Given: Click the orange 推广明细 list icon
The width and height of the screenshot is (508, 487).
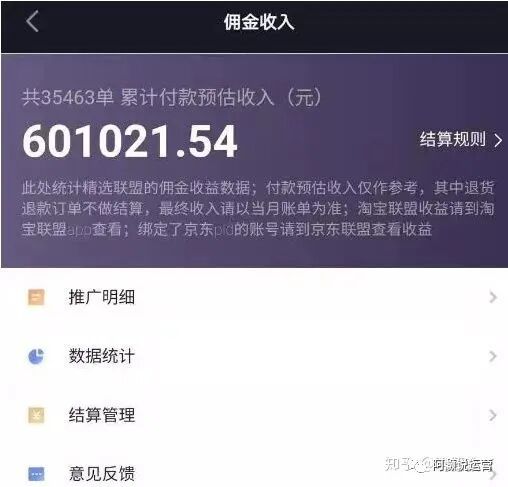Looking at the screenshot, I should coord(36,297).
